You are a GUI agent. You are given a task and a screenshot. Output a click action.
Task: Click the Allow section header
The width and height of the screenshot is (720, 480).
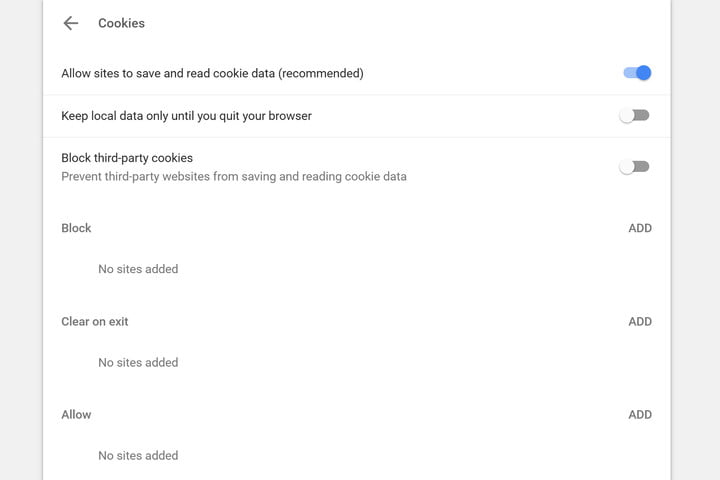pos(76,415)
